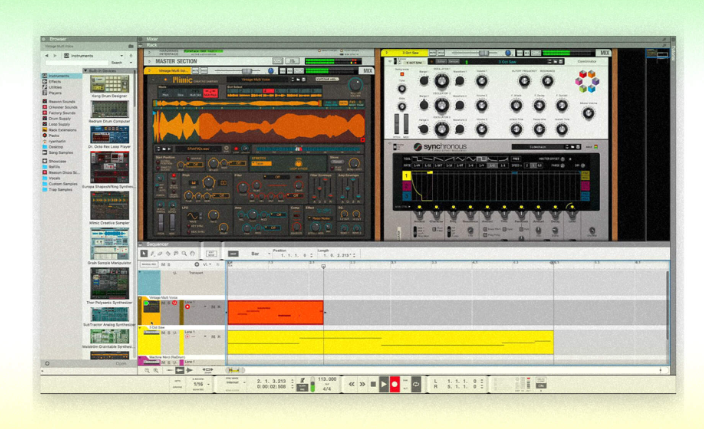Collapse the Vintage Multi Voice track

coord(140,298)
